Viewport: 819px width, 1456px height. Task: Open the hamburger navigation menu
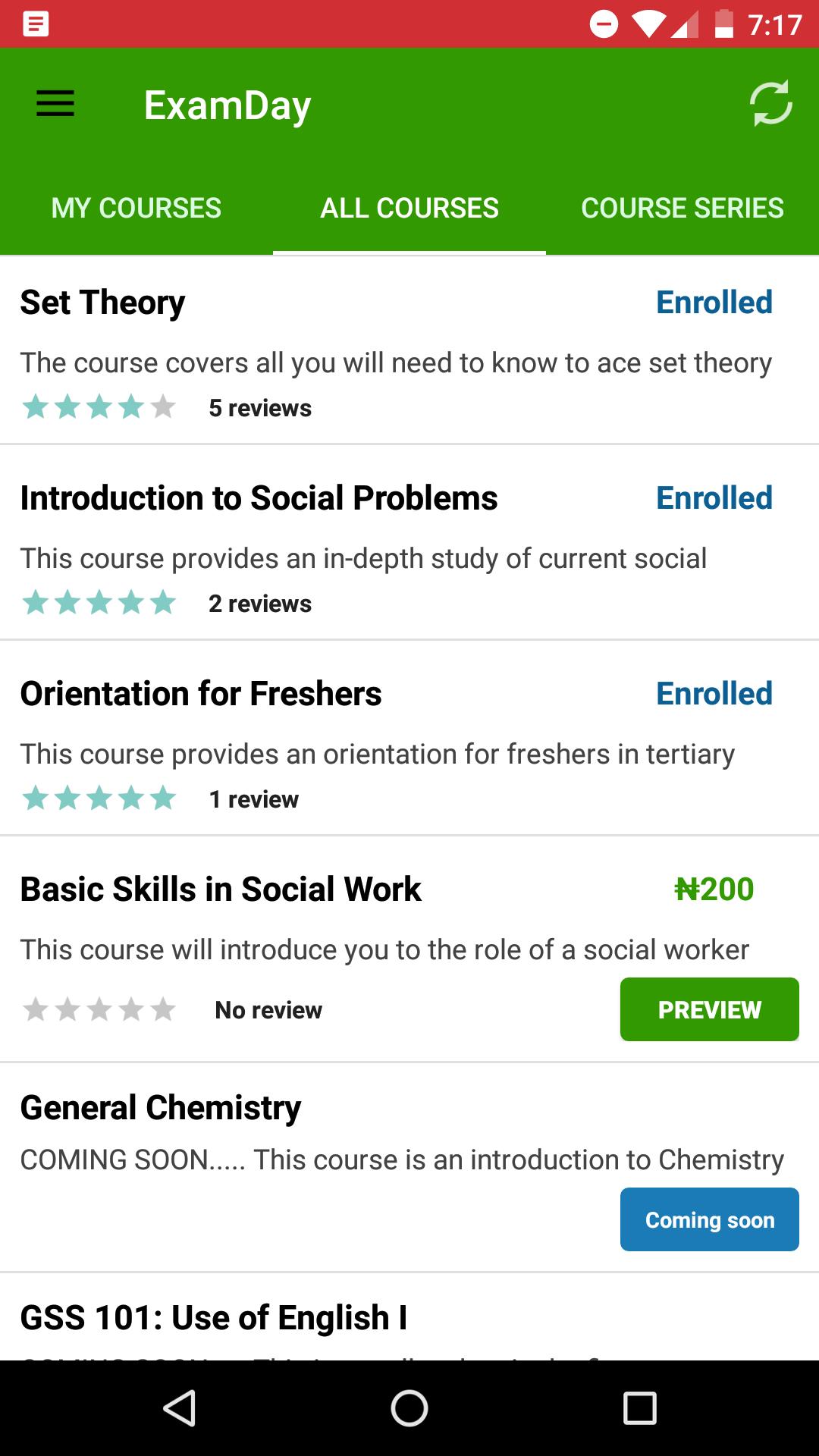click(x=55, y=104)
